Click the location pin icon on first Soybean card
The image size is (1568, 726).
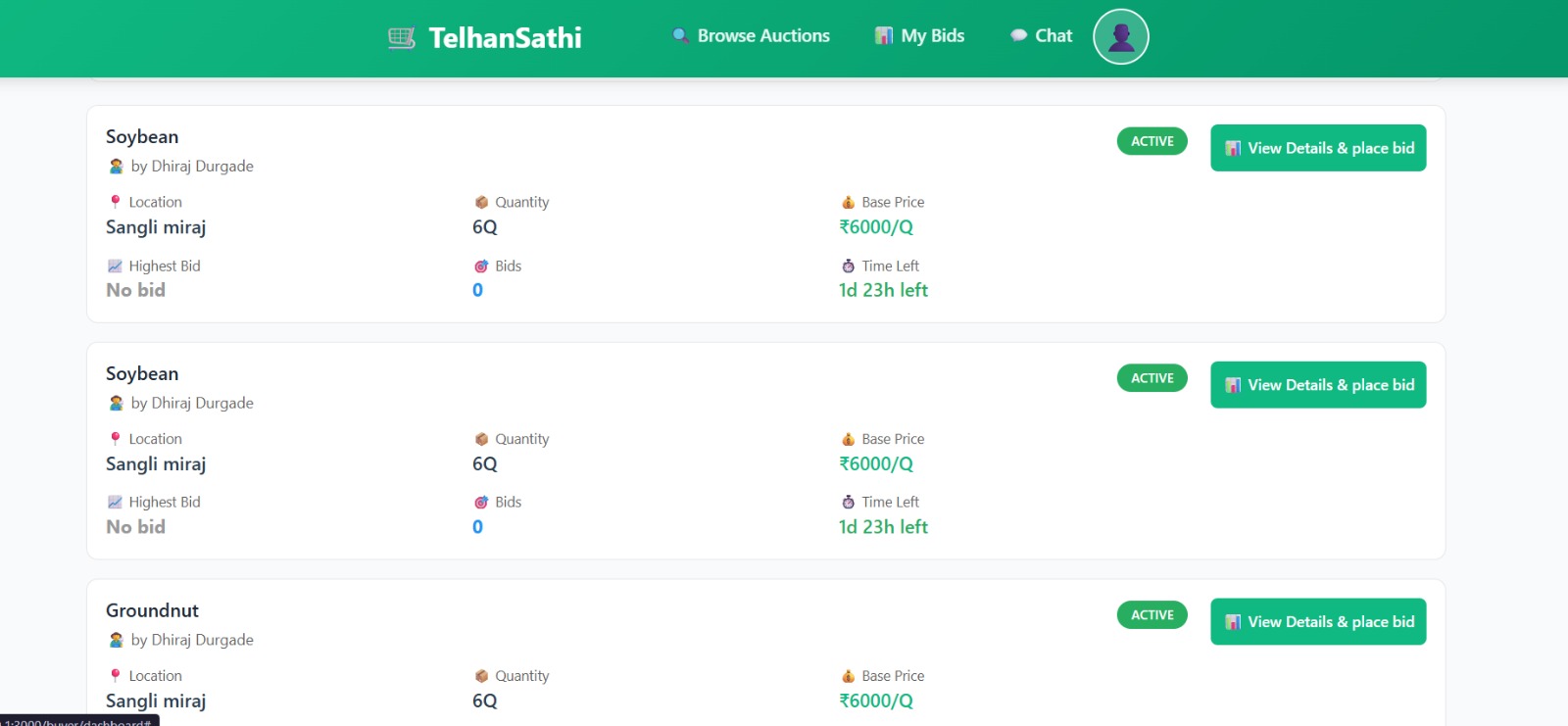tap(115, 202)
